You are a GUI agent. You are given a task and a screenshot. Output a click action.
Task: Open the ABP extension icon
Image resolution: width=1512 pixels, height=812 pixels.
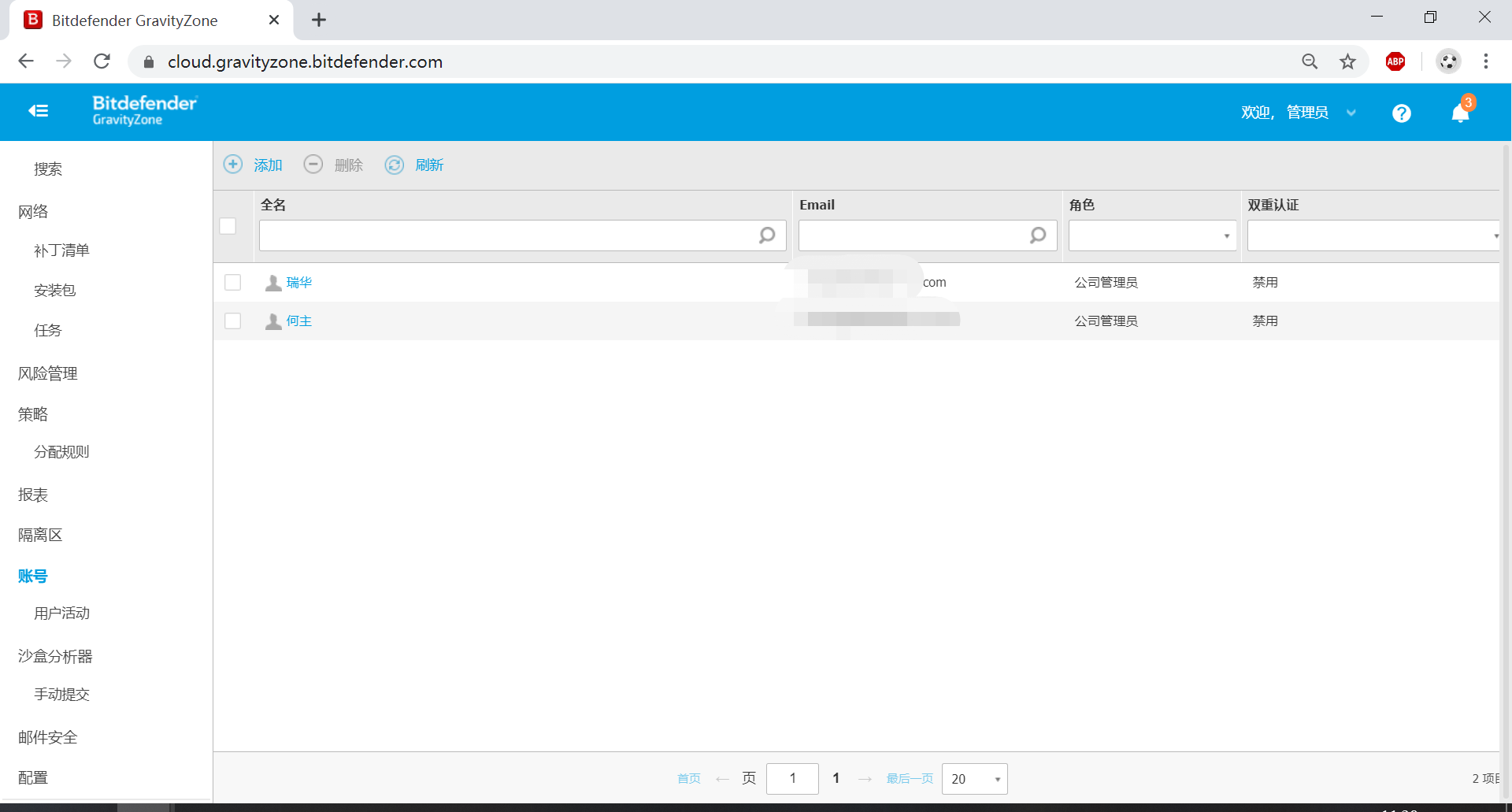[1395, 61]
